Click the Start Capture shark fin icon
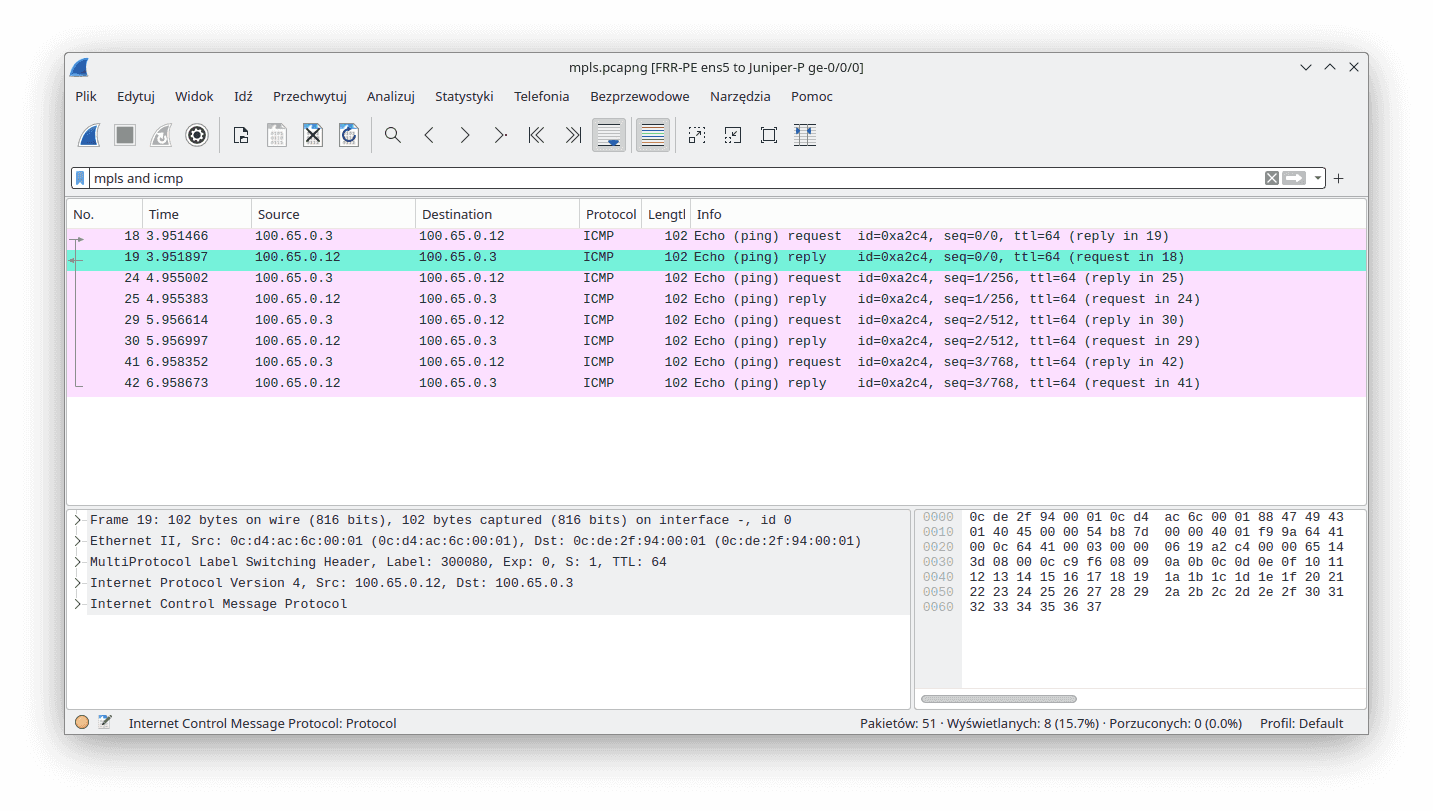The width and height of the screenshot is (1433, 811). tap(88, 135)
